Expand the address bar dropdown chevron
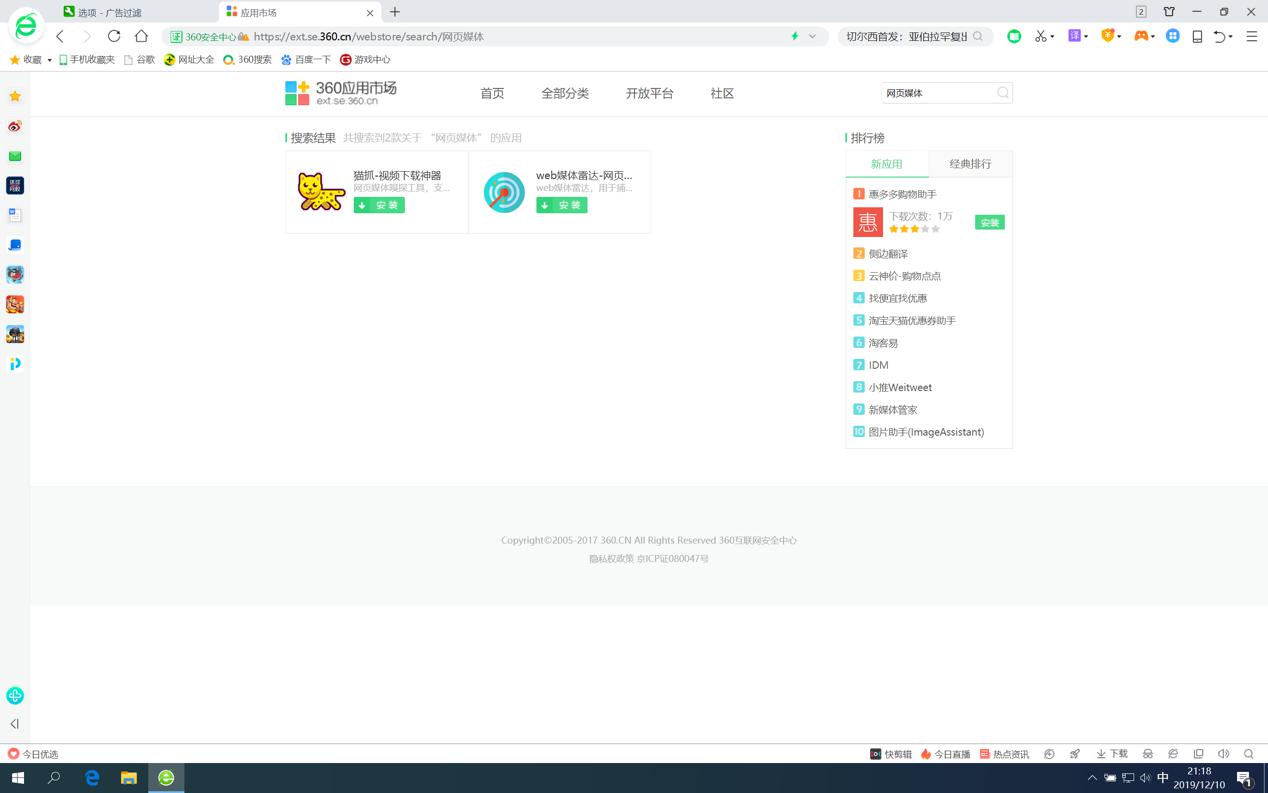Viewport: 1268px width, 793px height. coord(812,36)
